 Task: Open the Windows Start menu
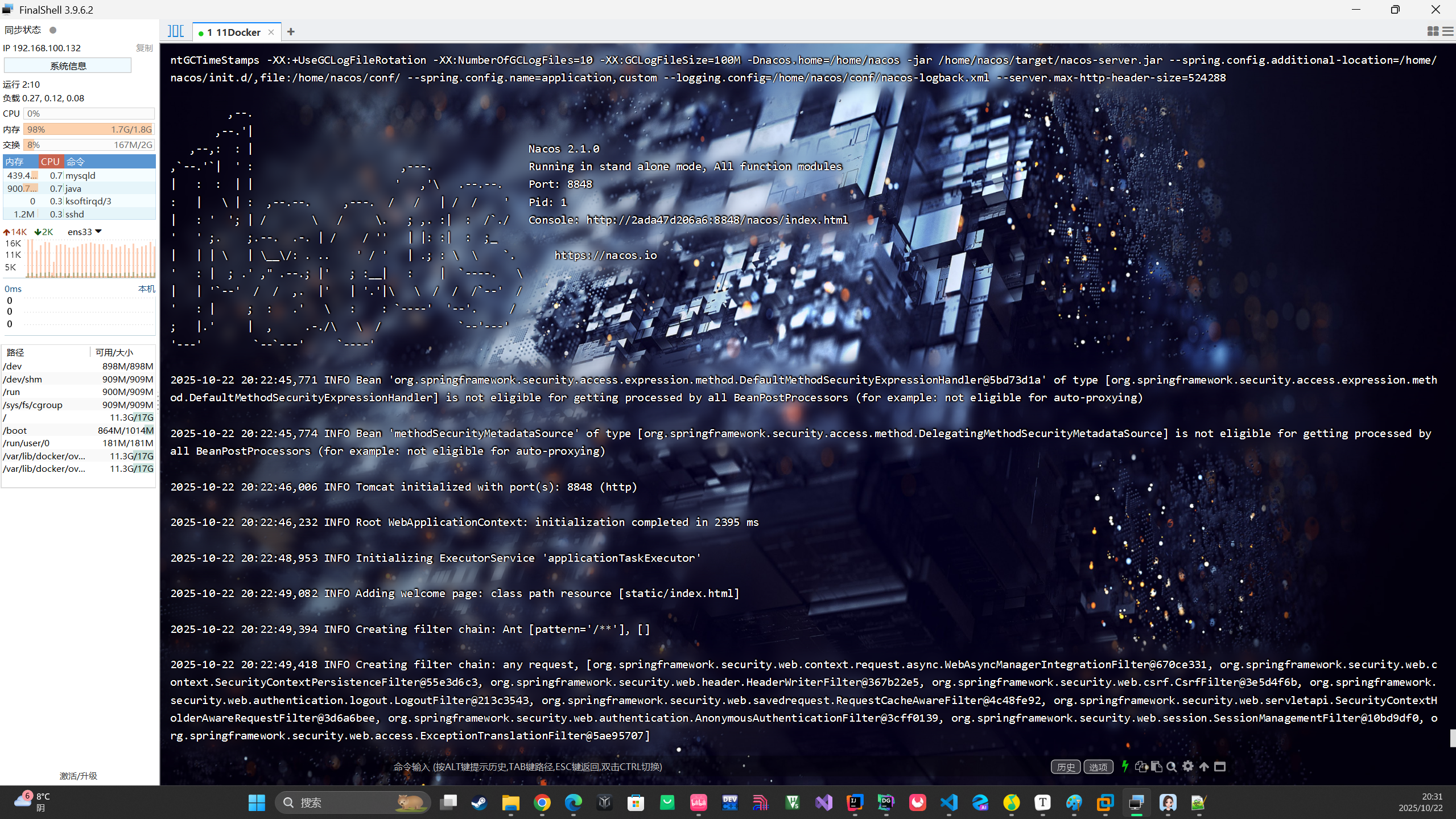pyautogui.click(x=256, y=802)
